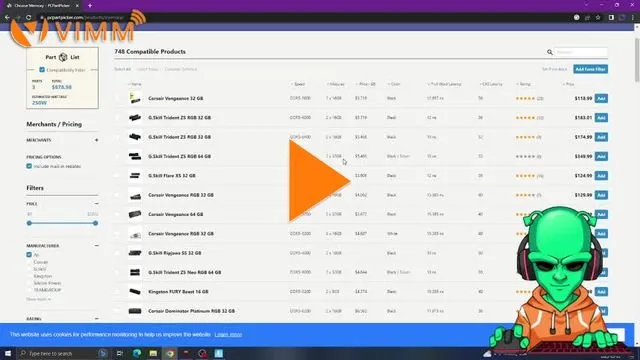640x360 pixels.
Task: Check the Kingston manufacturer filter
Action: 29,276
